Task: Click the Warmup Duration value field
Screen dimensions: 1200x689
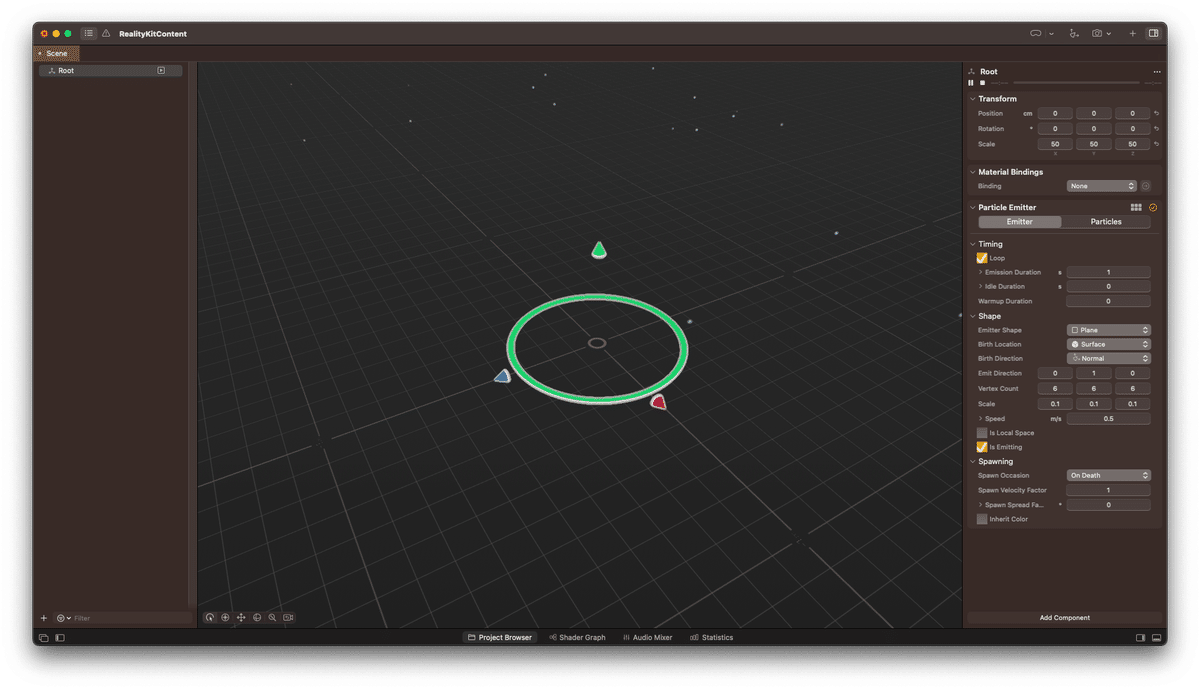Action: point(1108,301)
